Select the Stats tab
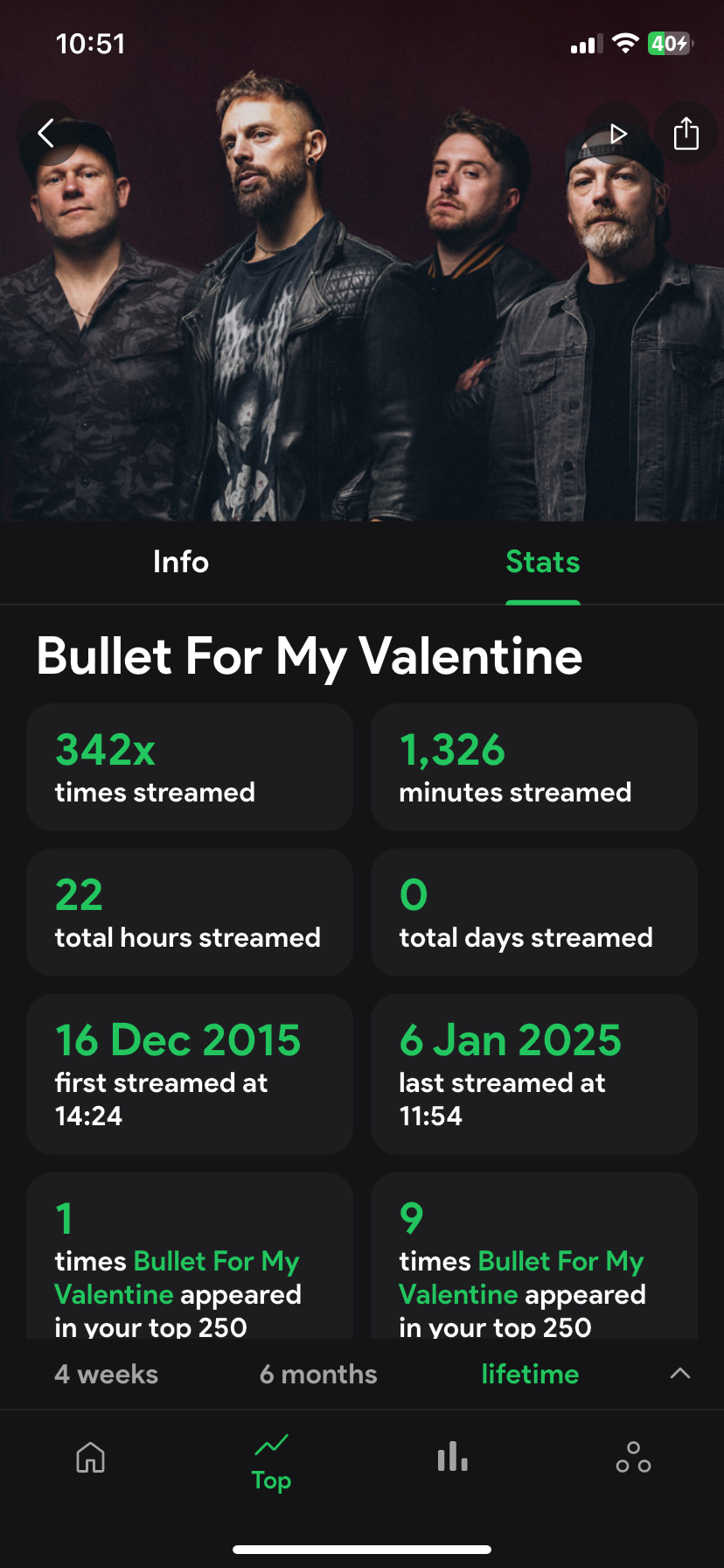Viewport: 724px width, 1568px height. (x=542, y=562)
